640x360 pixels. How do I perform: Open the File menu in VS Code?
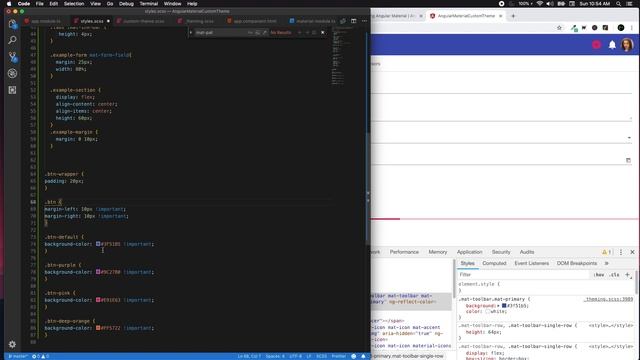coord(40,4)
